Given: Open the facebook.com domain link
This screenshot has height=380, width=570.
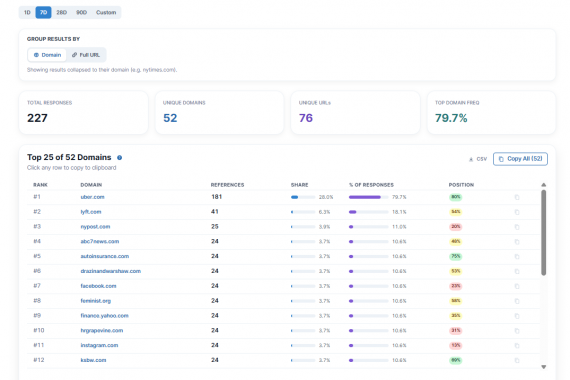Looking at the screenshot, I should (x=98, y=286).
